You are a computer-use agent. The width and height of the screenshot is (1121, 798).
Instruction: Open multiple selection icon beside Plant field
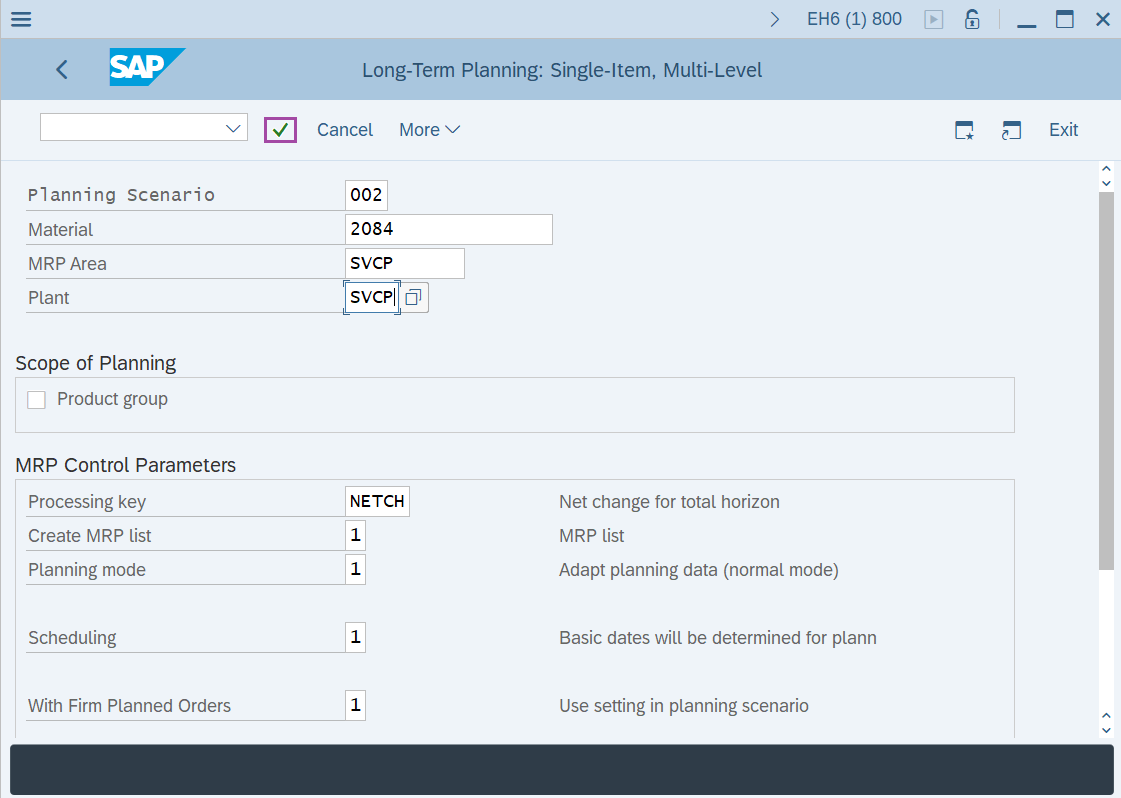pos(412,296)
